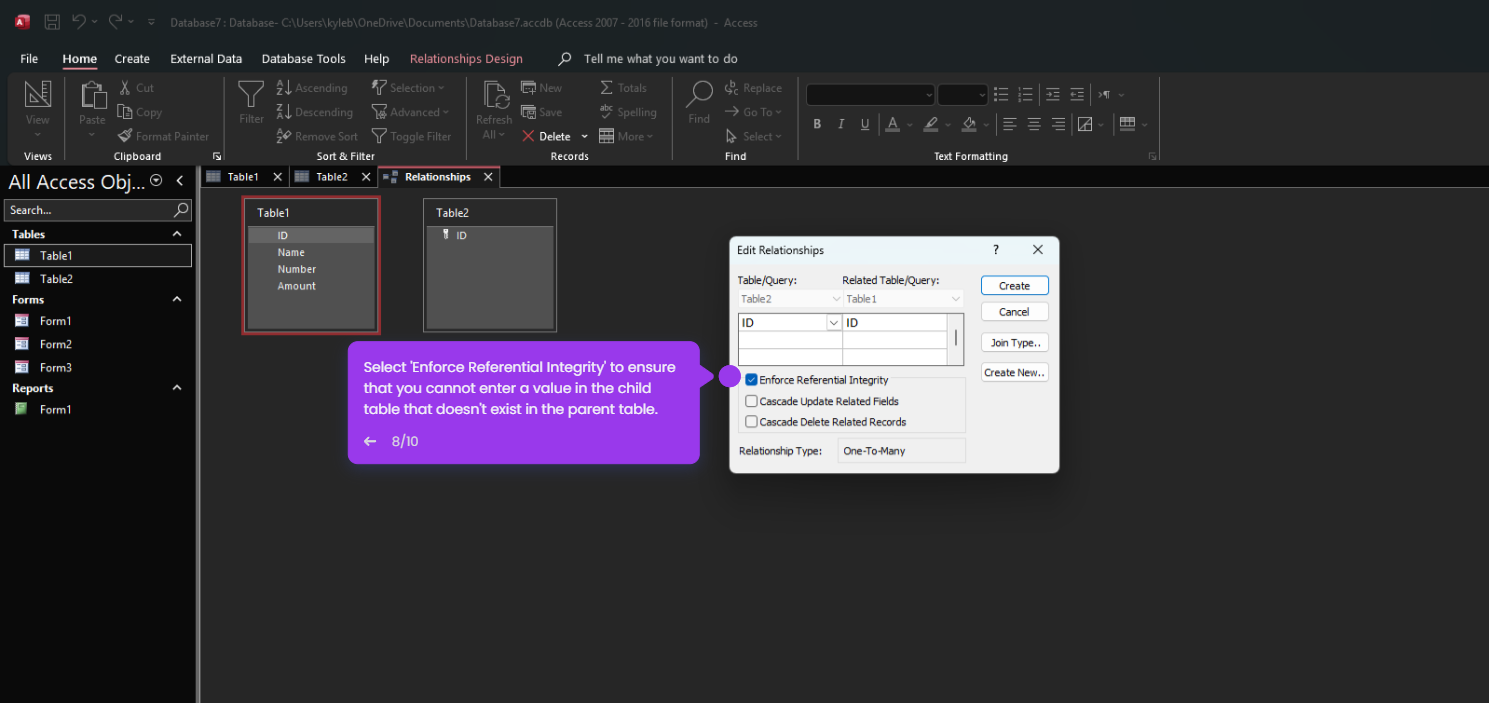Viewport: 1489px width, 703px height.
Task: Click the Delete record icon
Action: [x=528, y=136]
